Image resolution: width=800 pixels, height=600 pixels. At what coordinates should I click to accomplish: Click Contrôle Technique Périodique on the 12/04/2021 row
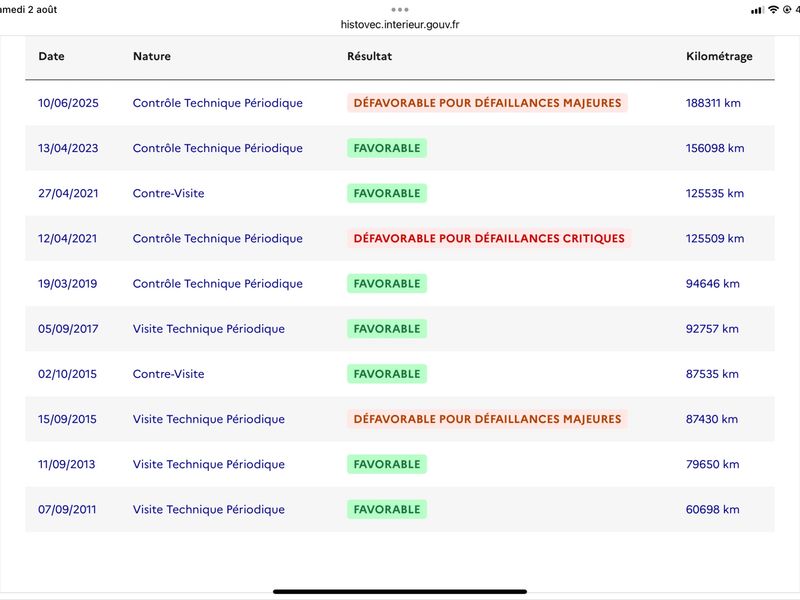[x=218, y=239]
